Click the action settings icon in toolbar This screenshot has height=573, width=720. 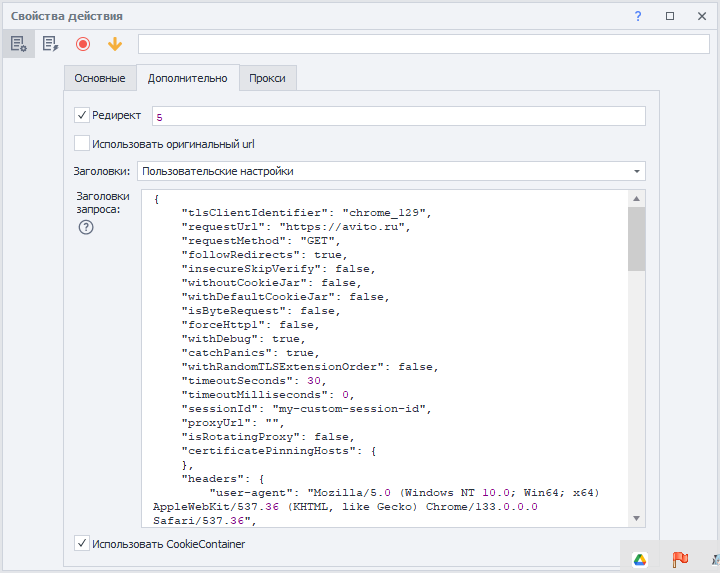pos(18,44)
